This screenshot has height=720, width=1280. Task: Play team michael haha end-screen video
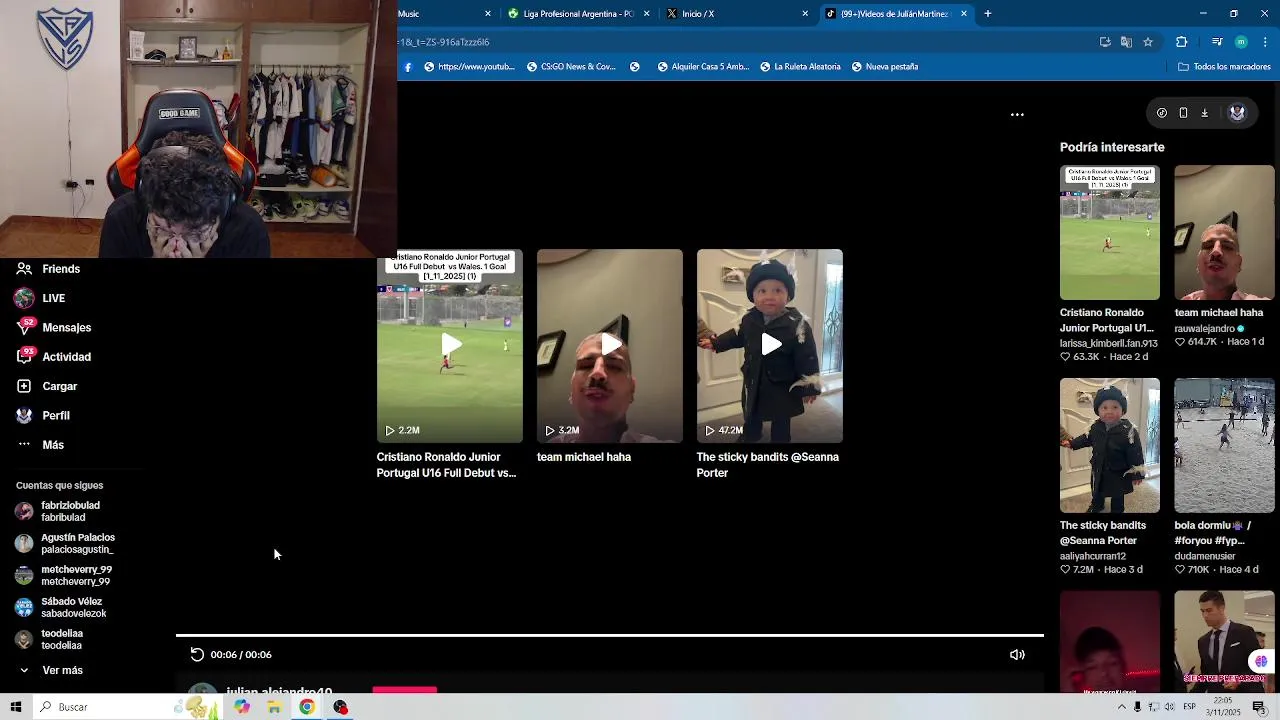pos(609,345)
